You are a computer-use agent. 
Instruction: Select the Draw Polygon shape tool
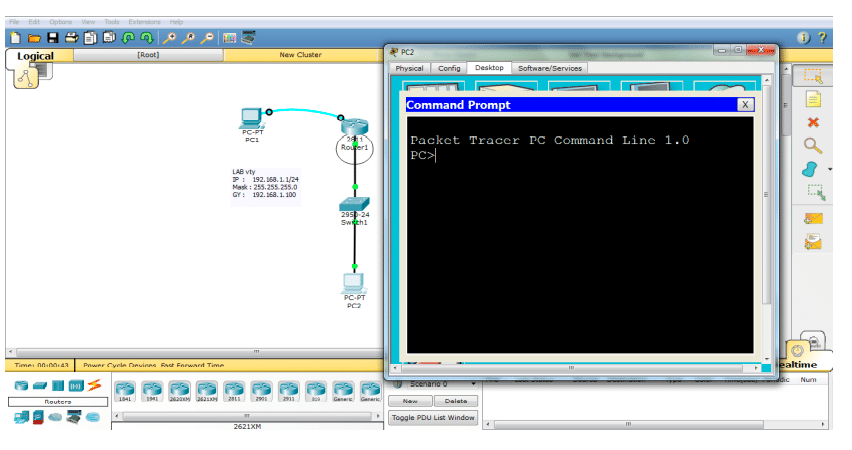click(810, 169)
